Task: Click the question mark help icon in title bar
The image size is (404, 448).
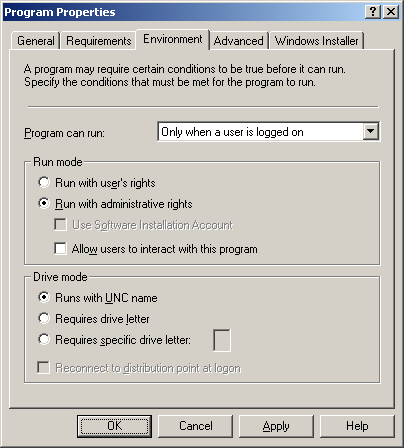Action: (373, 12)
